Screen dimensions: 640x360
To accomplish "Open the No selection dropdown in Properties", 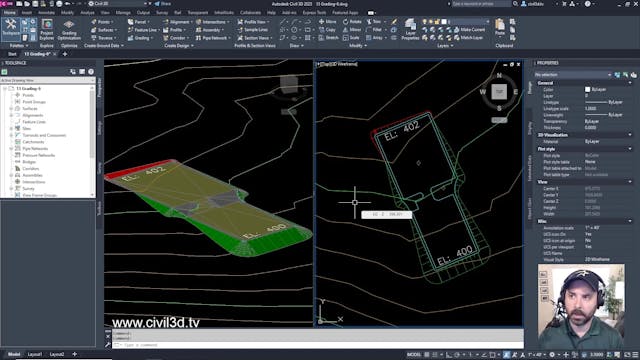I will (573, 75).
